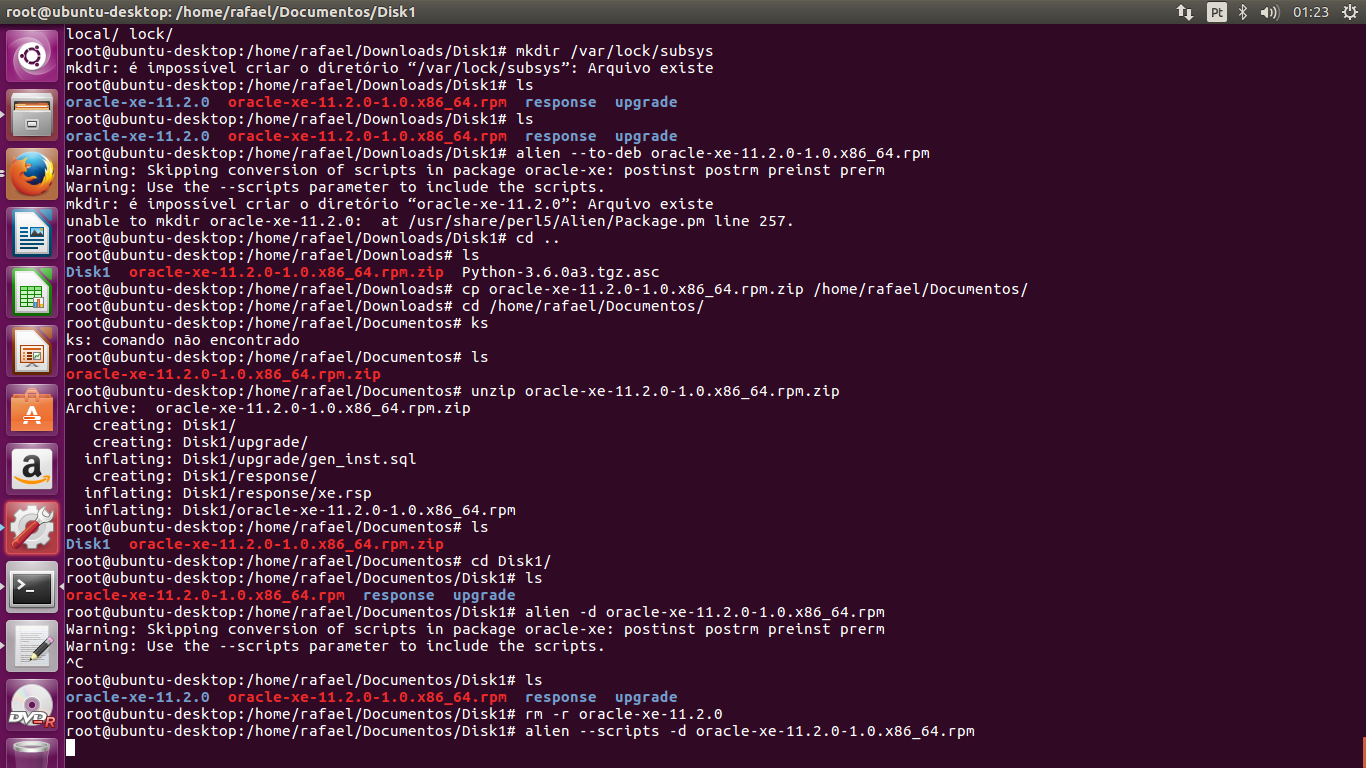Open the Text Editor launcher icon

32,647
